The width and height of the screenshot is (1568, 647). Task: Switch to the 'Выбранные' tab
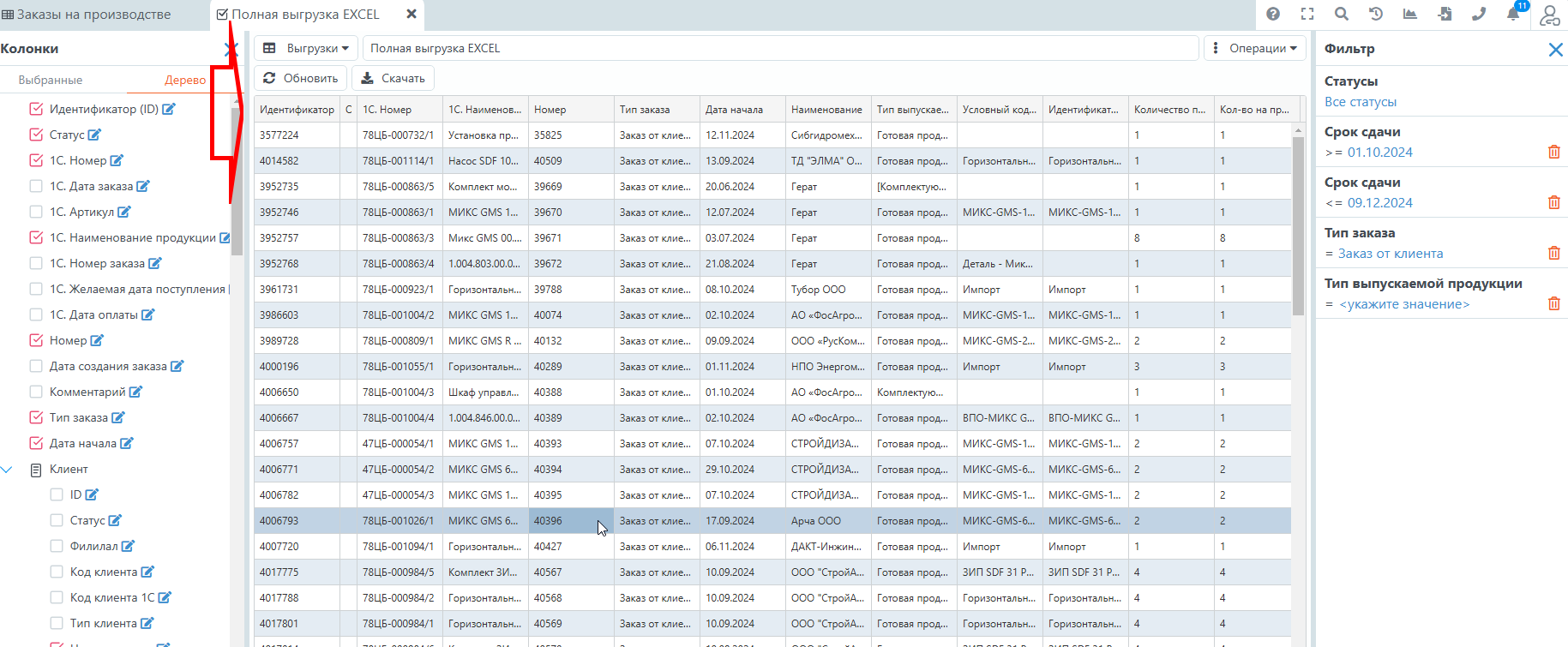tap(51, 80)
